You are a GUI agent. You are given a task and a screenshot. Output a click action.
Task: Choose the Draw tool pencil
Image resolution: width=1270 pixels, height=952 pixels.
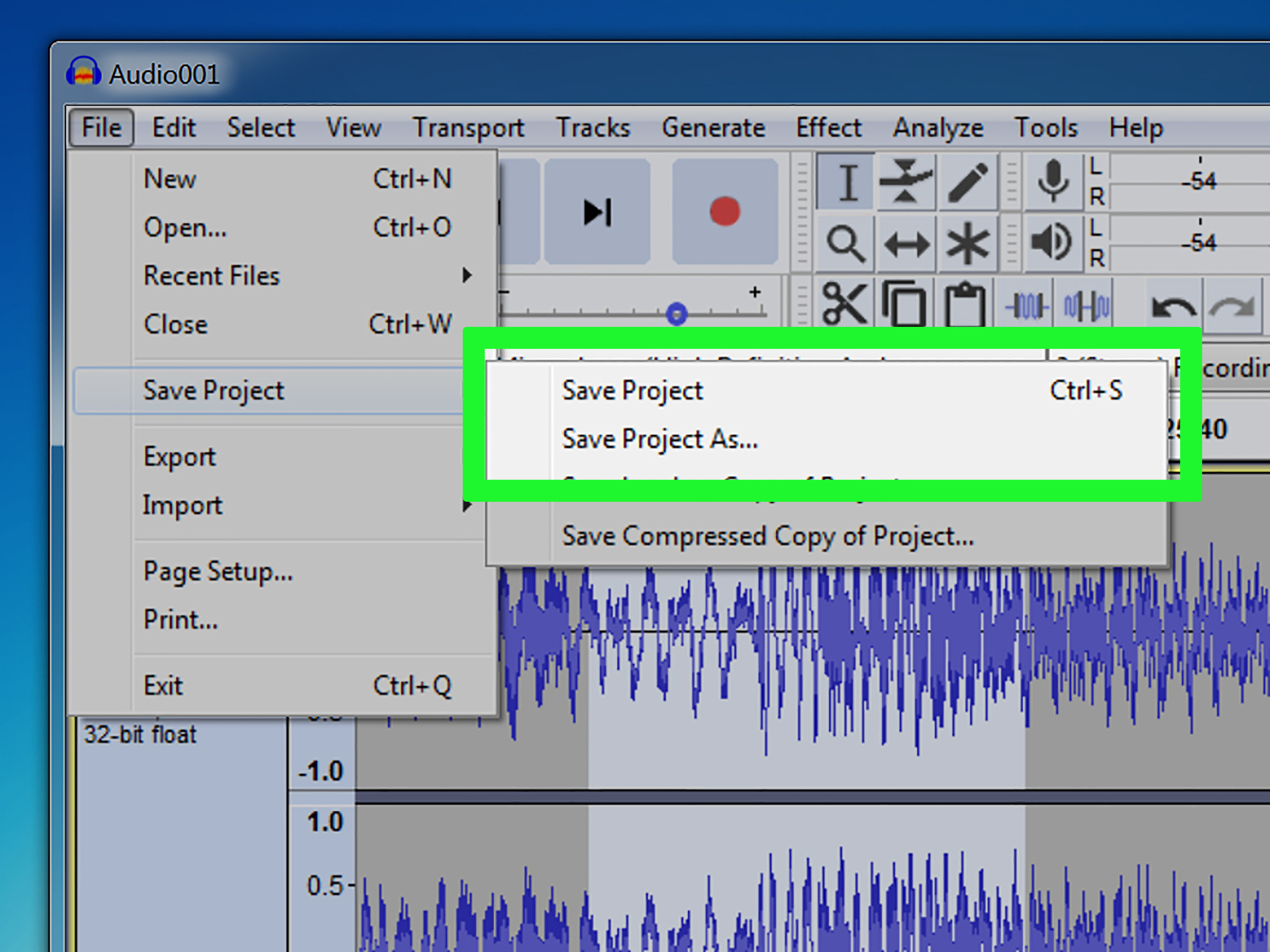[x=968, y=182]
